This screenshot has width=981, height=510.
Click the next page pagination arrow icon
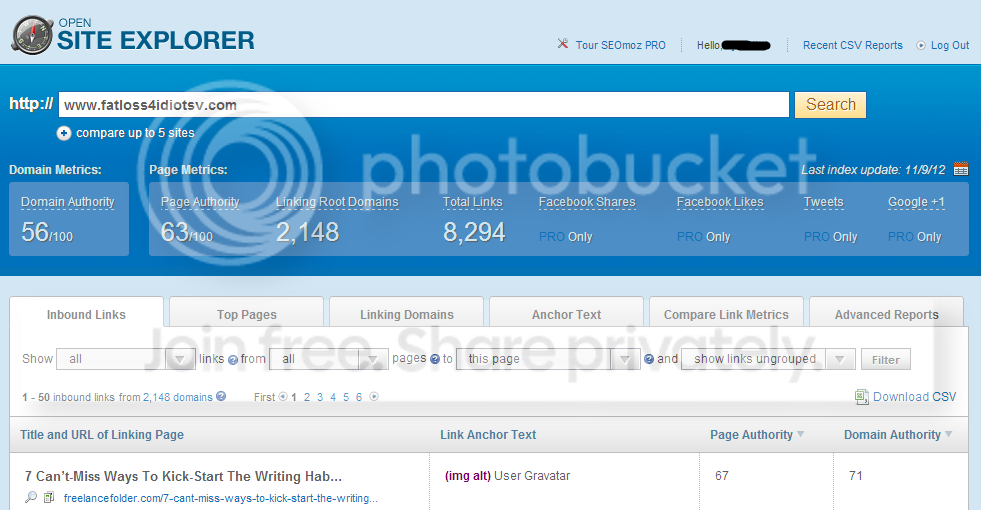pyautogui.click(x=374, y=397)
